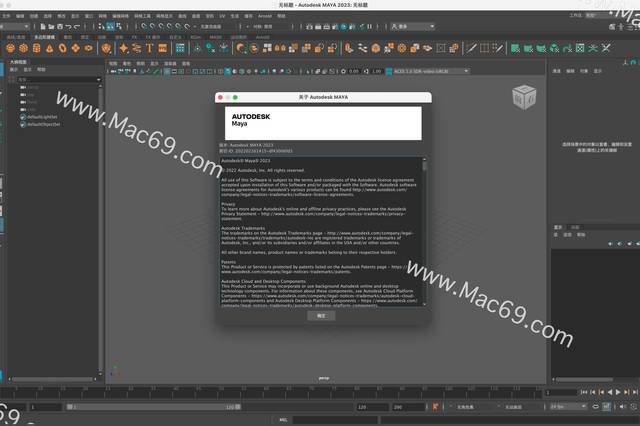Click the first snap magnet icon

(144, 27)
